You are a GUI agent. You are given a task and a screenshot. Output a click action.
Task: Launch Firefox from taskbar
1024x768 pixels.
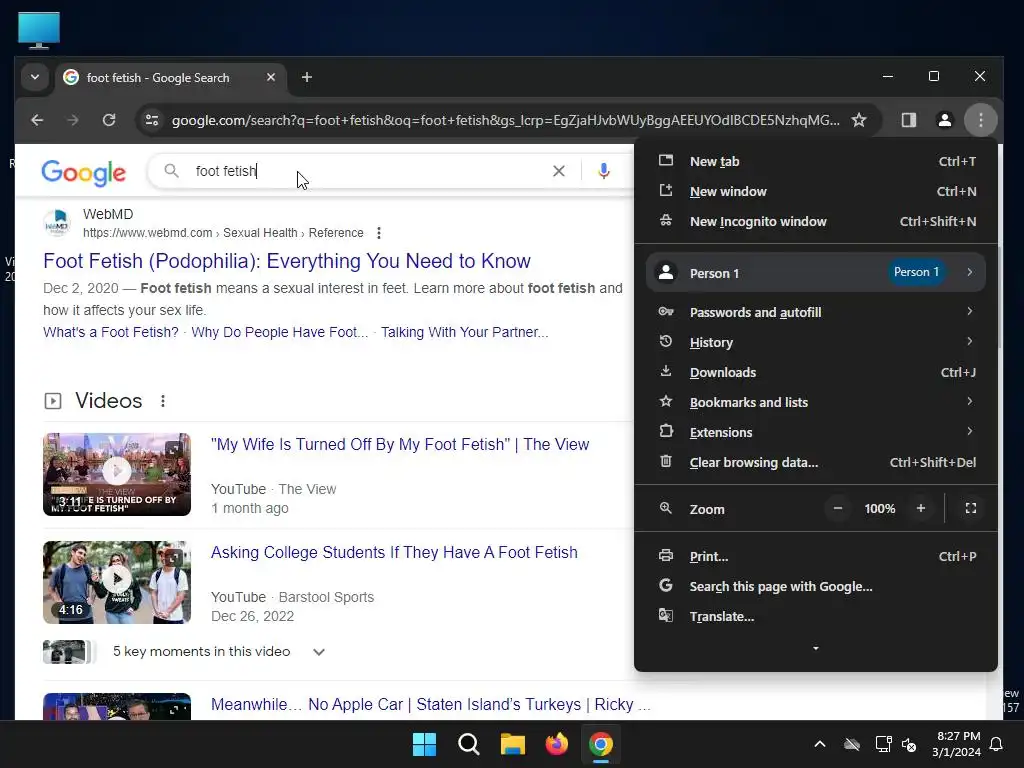[557, 744]
